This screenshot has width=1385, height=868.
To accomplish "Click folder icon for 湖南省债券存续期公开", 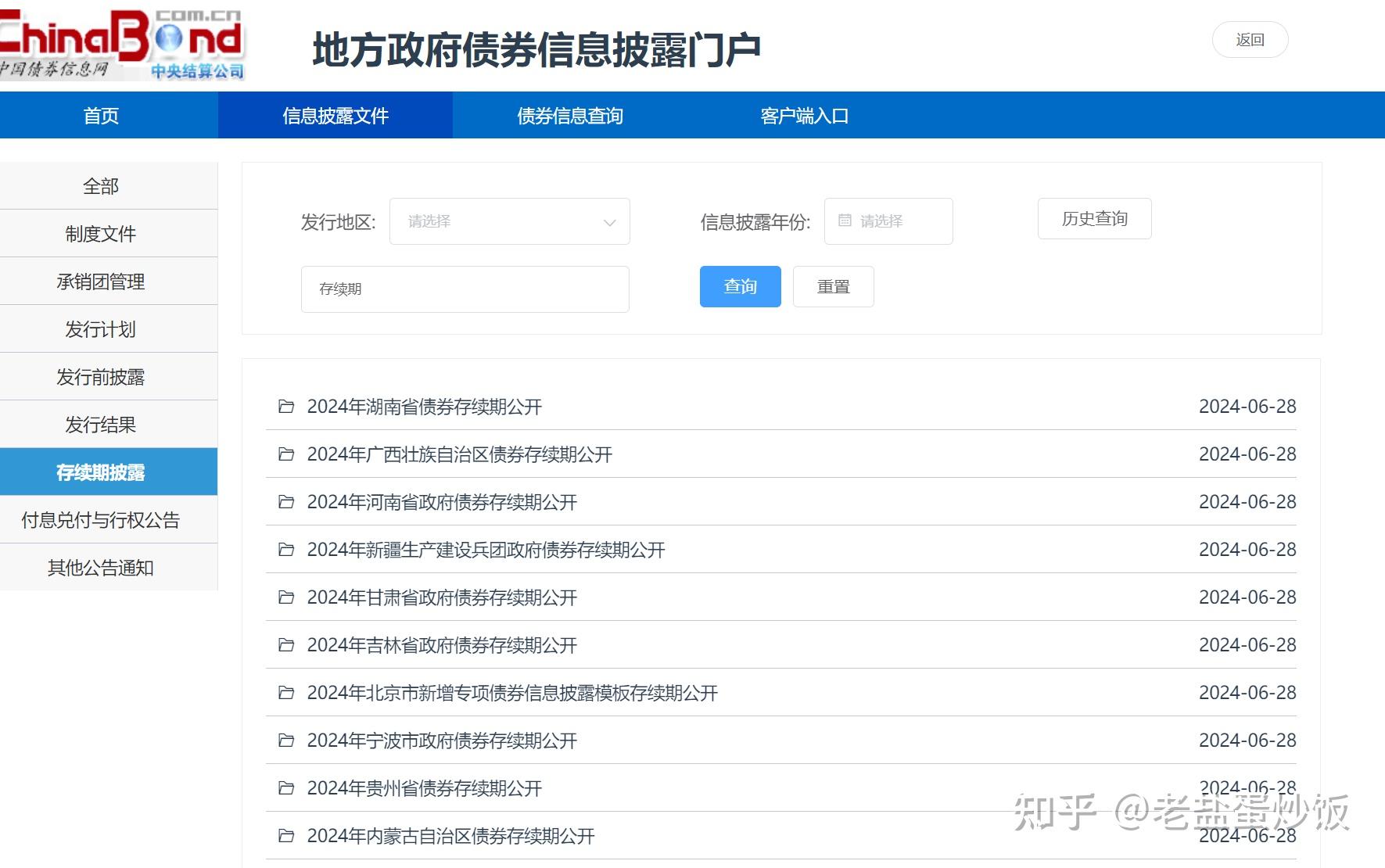I will pos(286,407).
